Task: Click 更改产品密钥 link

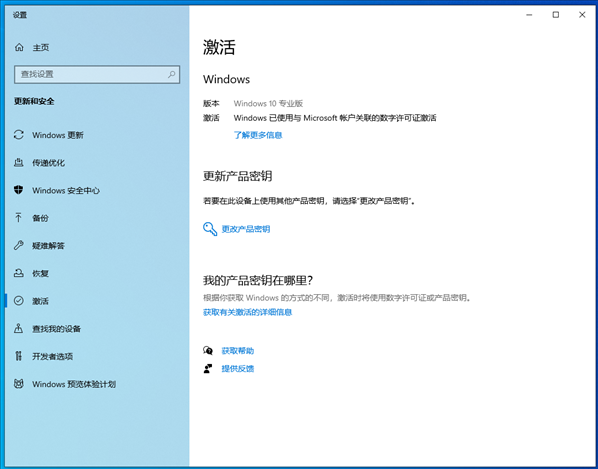Action: (x=246, y=229)
